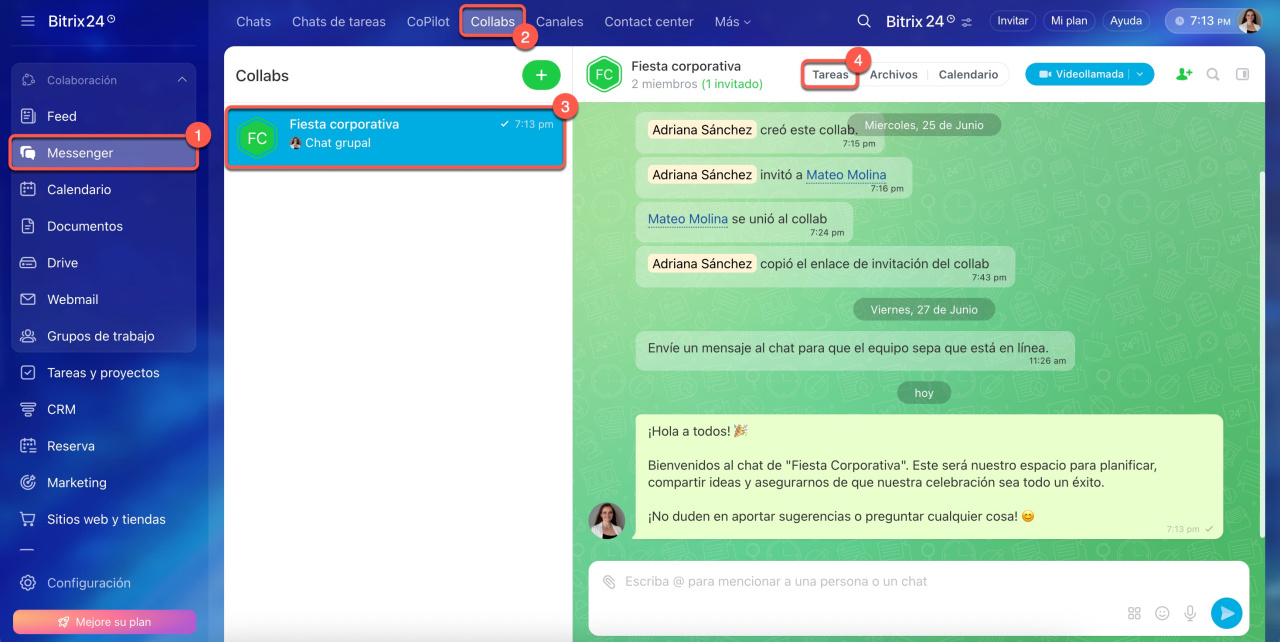This screenshot has height=642, width=1280.
Task: Switch to the Canales tab
Action: (x=559, y=21)
